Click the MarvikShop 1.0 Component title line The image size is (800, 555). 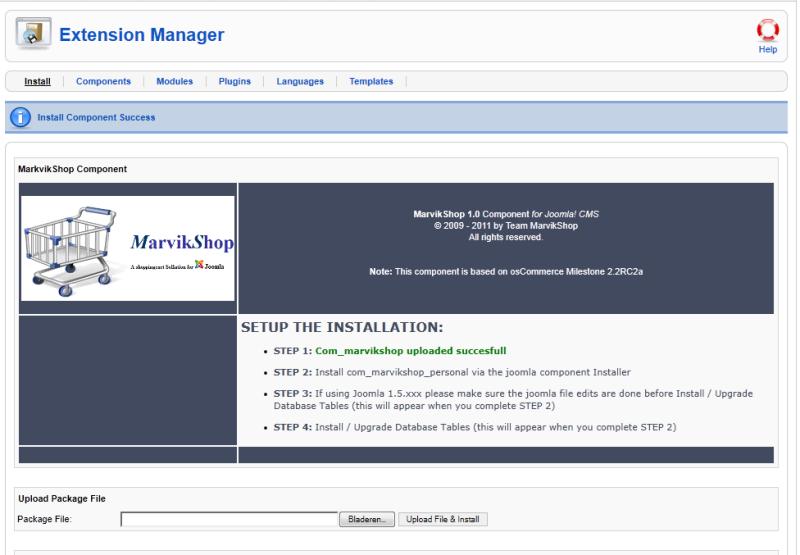(x=506, y=214)
